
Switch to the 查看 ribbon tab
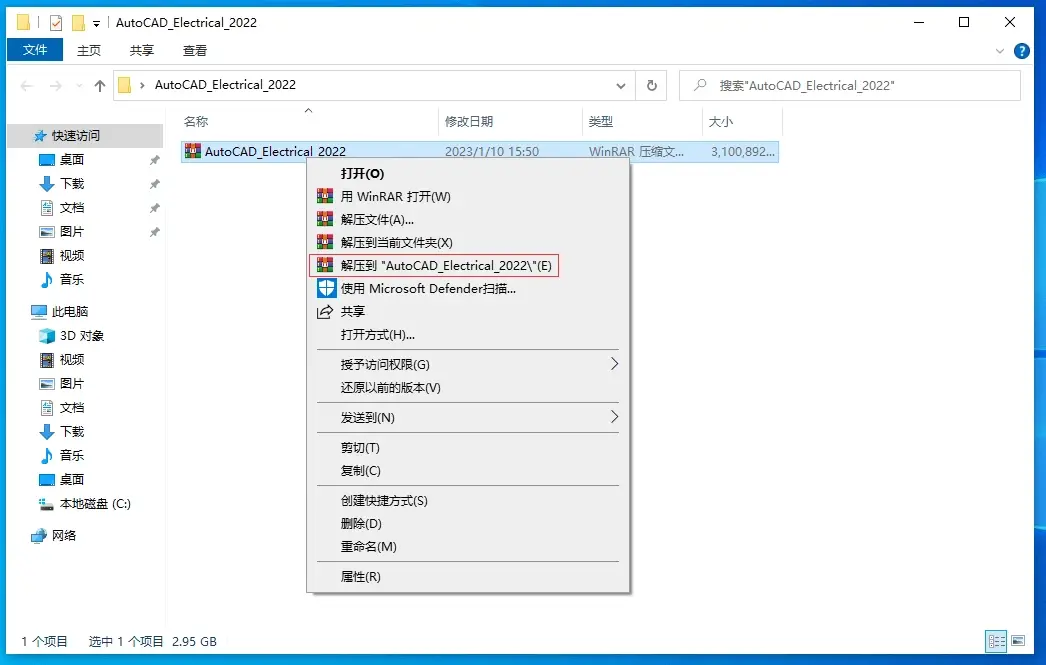tap(195, 51)
